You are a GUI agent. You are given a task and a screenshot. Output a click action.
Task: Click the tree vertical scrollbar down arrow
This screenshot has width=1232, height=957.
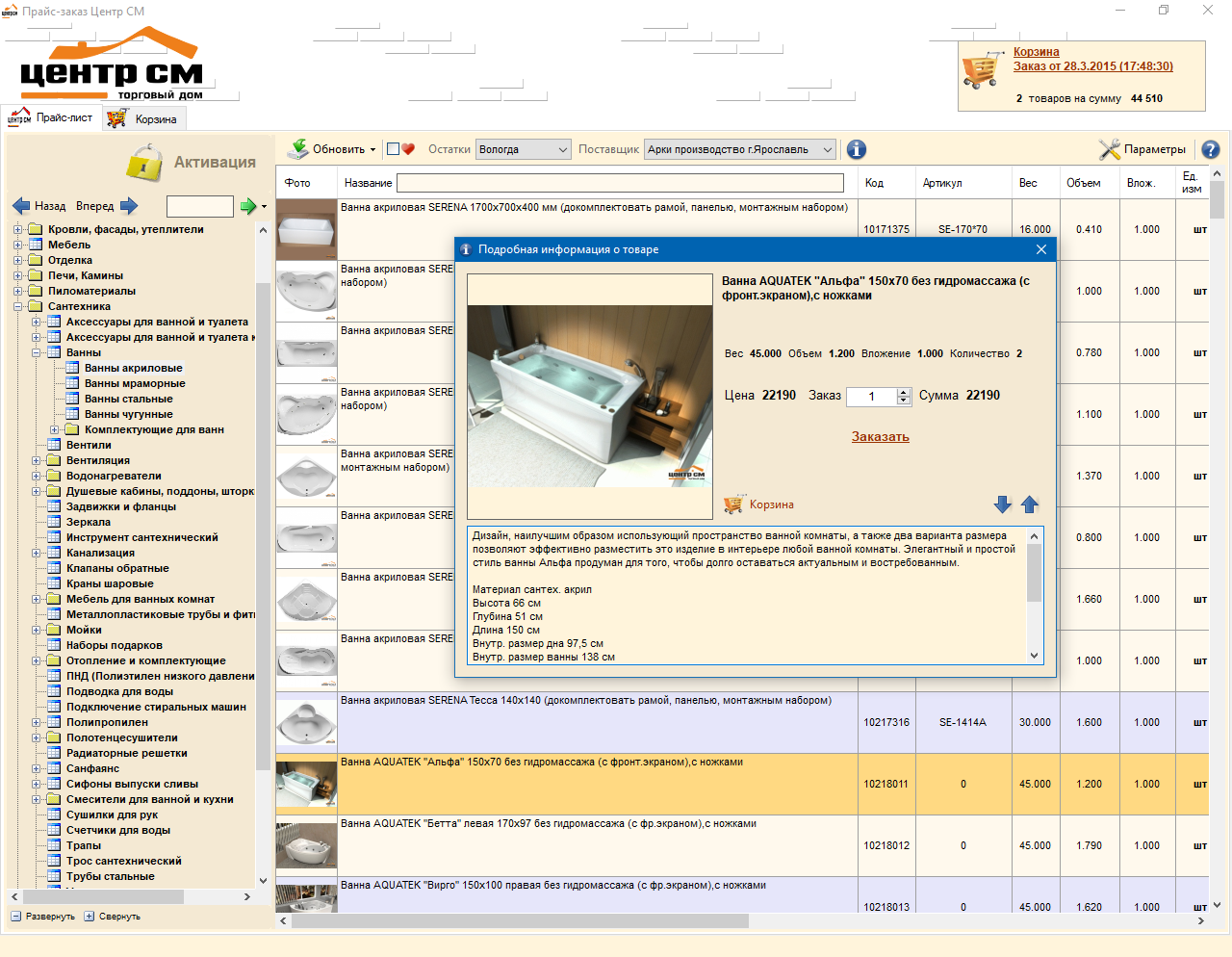click(x=263, y=881)
